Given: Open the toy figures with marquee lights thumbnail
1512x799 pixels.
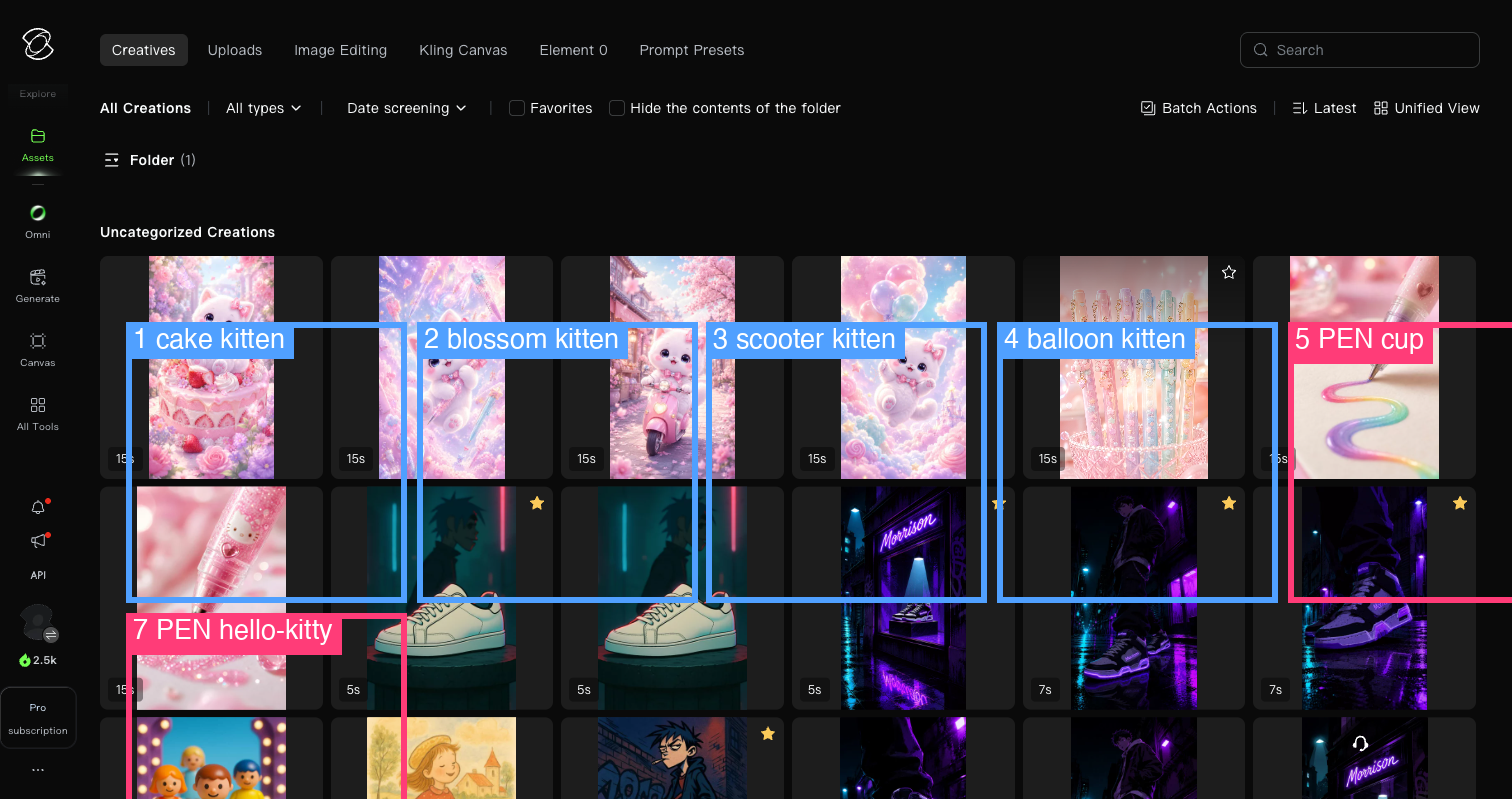Looking at the screenshot, I should [x=211, y=758].
